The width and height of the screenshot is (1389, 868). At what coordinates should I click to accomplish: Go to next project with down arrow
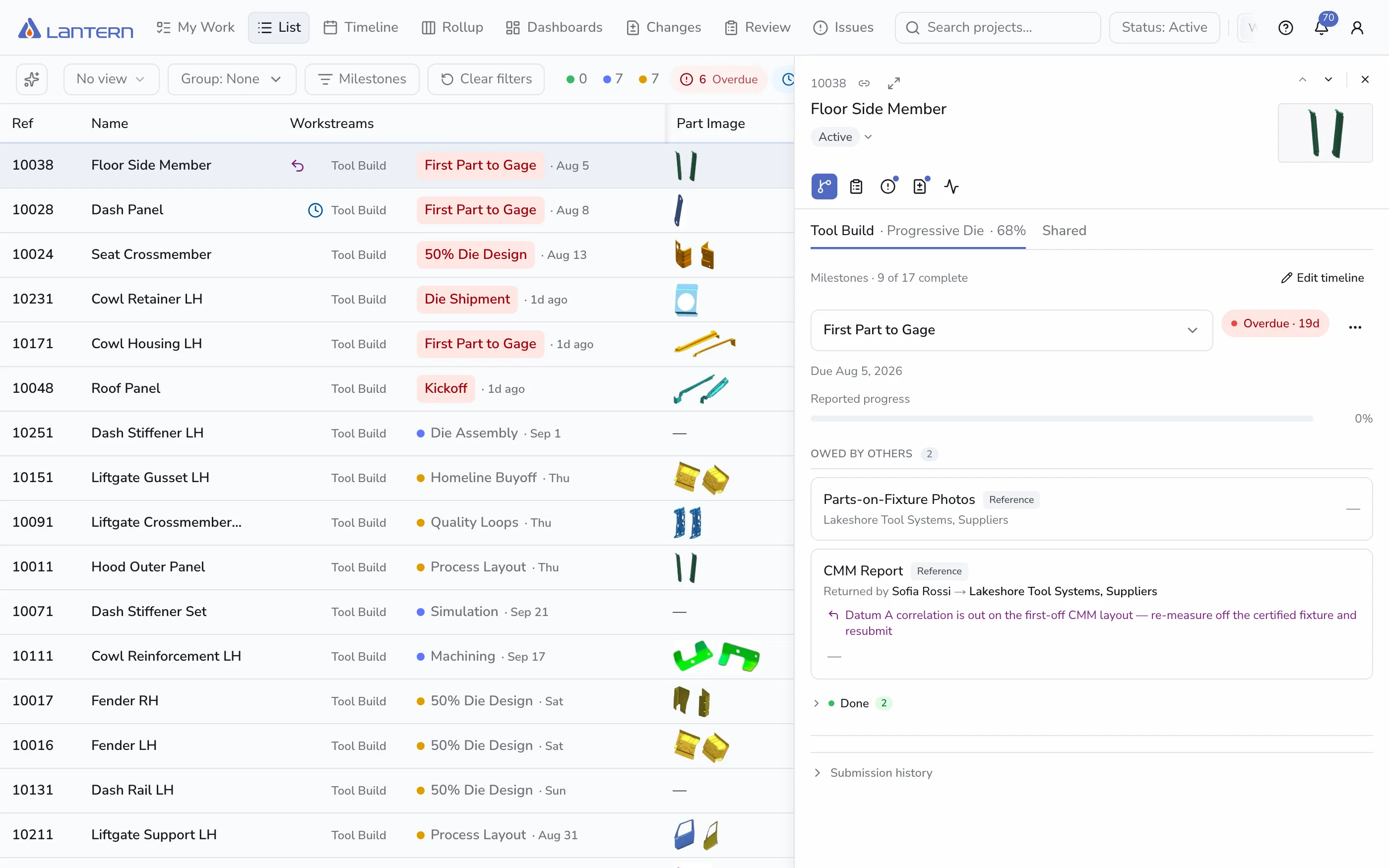tap(1328, 79)
